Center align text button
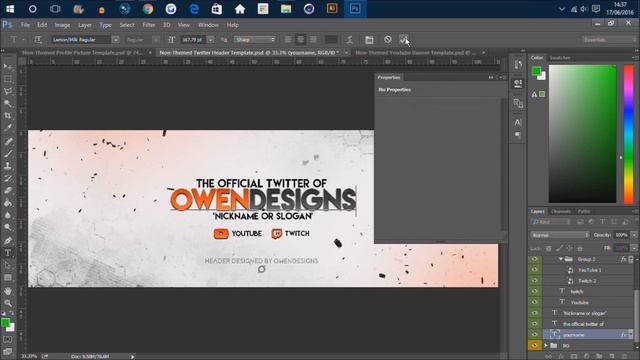Screen dimensions: 640x360 pyautogui.click(x=300, y=40)
